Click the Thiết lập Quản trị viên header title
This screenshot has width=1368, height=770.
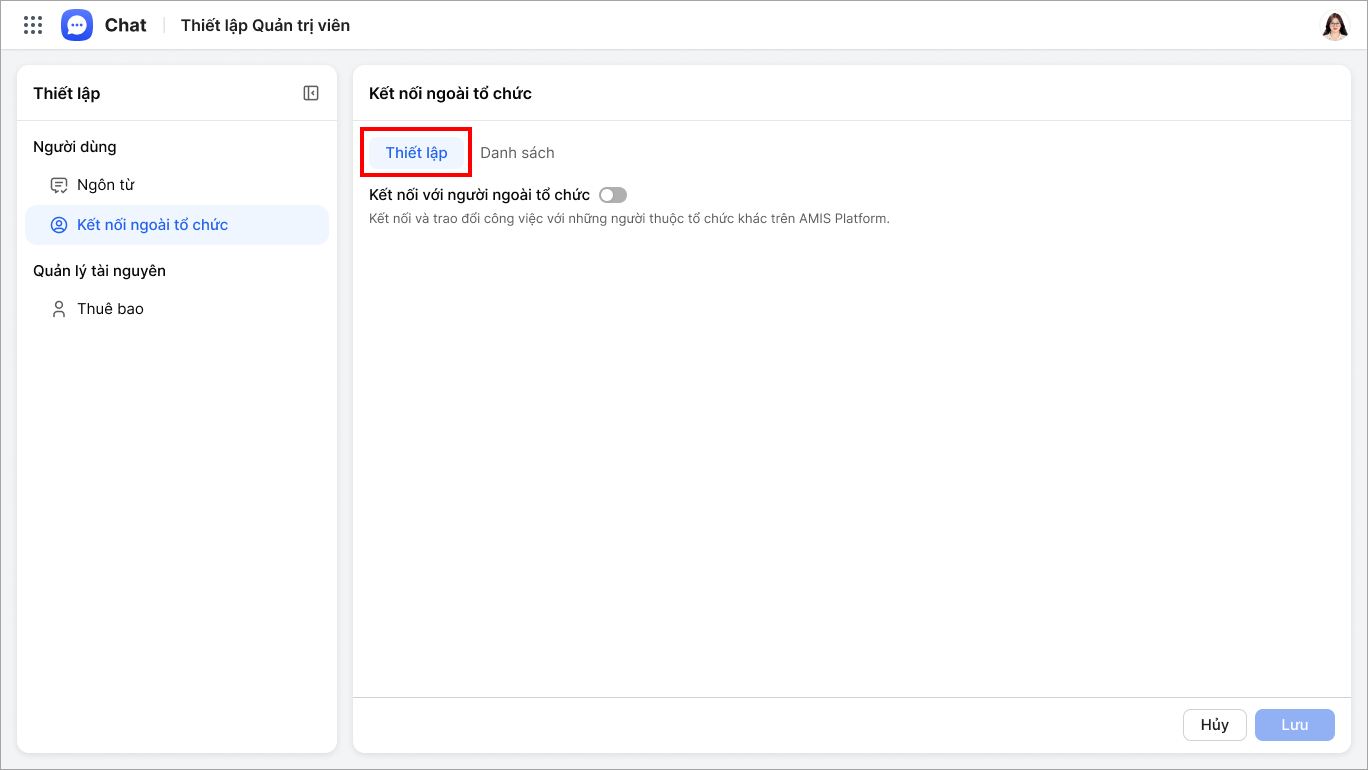[x=265, y=25]
